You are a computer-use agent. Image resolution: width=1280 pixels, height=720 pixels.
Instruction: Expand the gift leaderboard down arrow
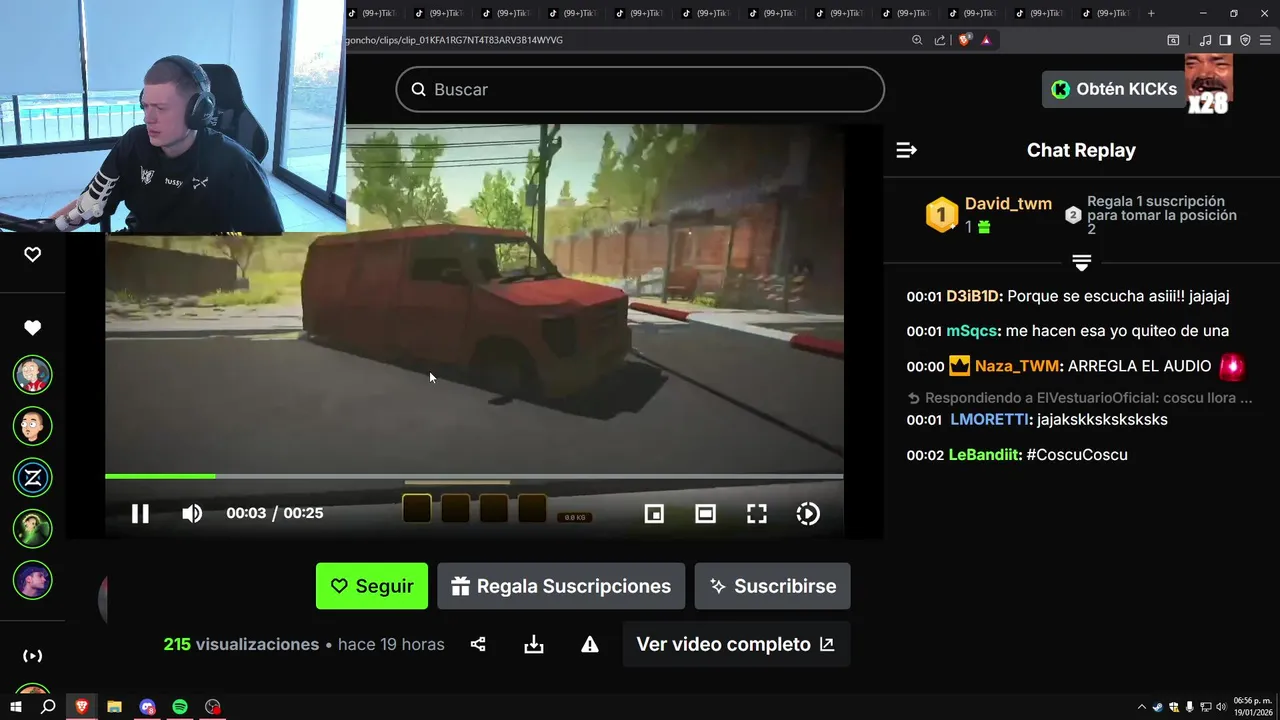click(x=1081, y=262)
